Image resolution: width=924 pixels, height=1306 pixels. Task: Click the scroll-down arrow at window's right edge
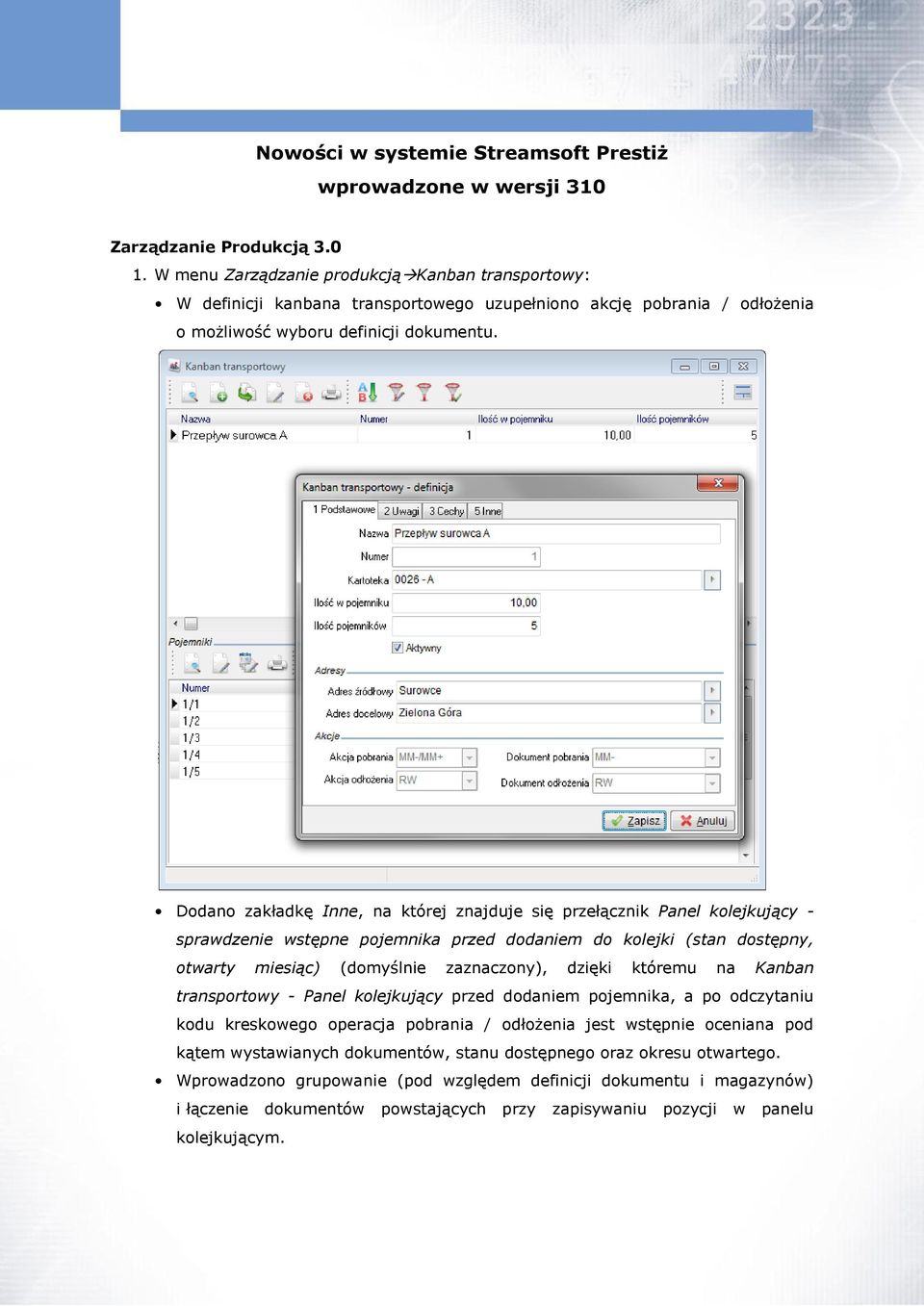(746, 855)
